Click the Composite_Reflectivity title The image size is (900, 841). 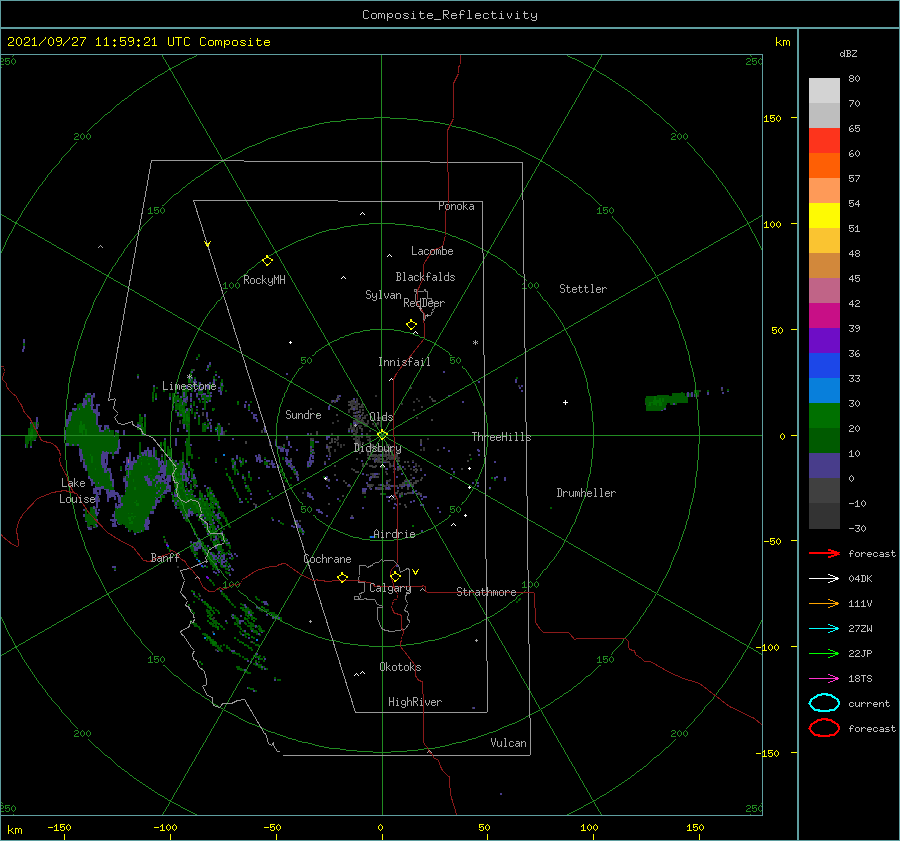point(450,15)
